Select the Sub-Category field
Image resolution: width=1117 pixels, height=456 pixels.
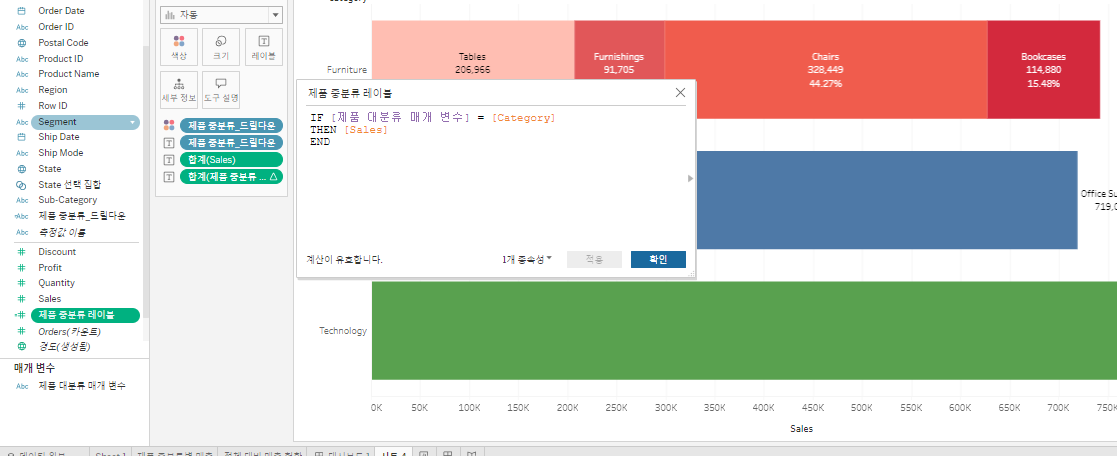[x=68, y=200]
